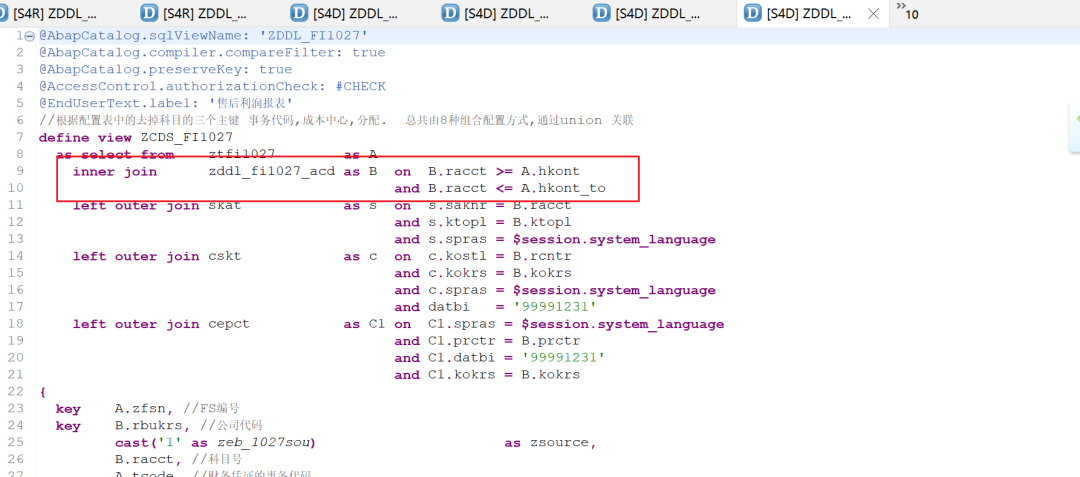Click $session.system_language on line 13
The width and height of the screenshot is (1080, 477).
[614, 240]
